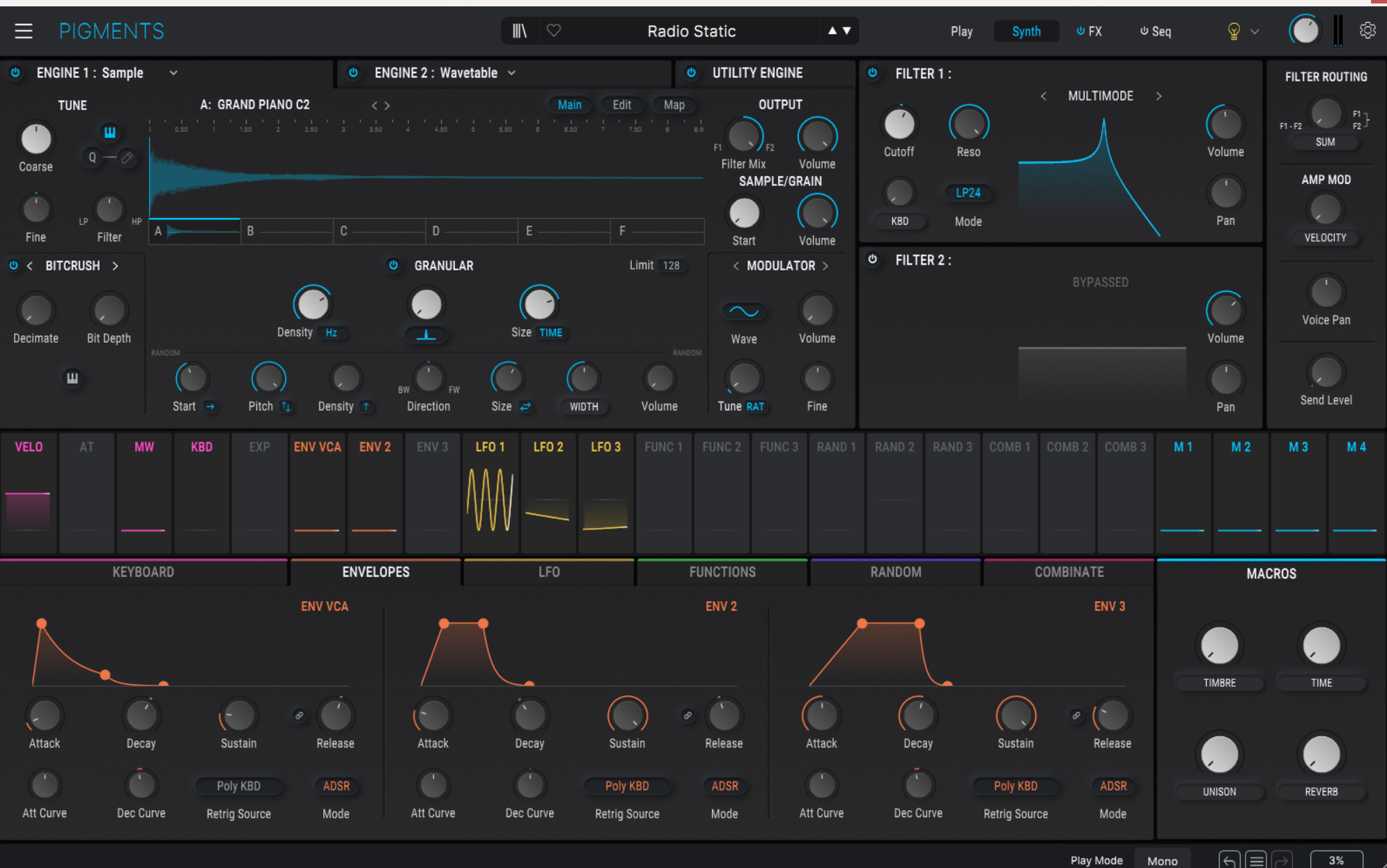Screen dimensions: 1387x868
Task: Select the previous preset up arrow
Action: (x=832, y=31)
